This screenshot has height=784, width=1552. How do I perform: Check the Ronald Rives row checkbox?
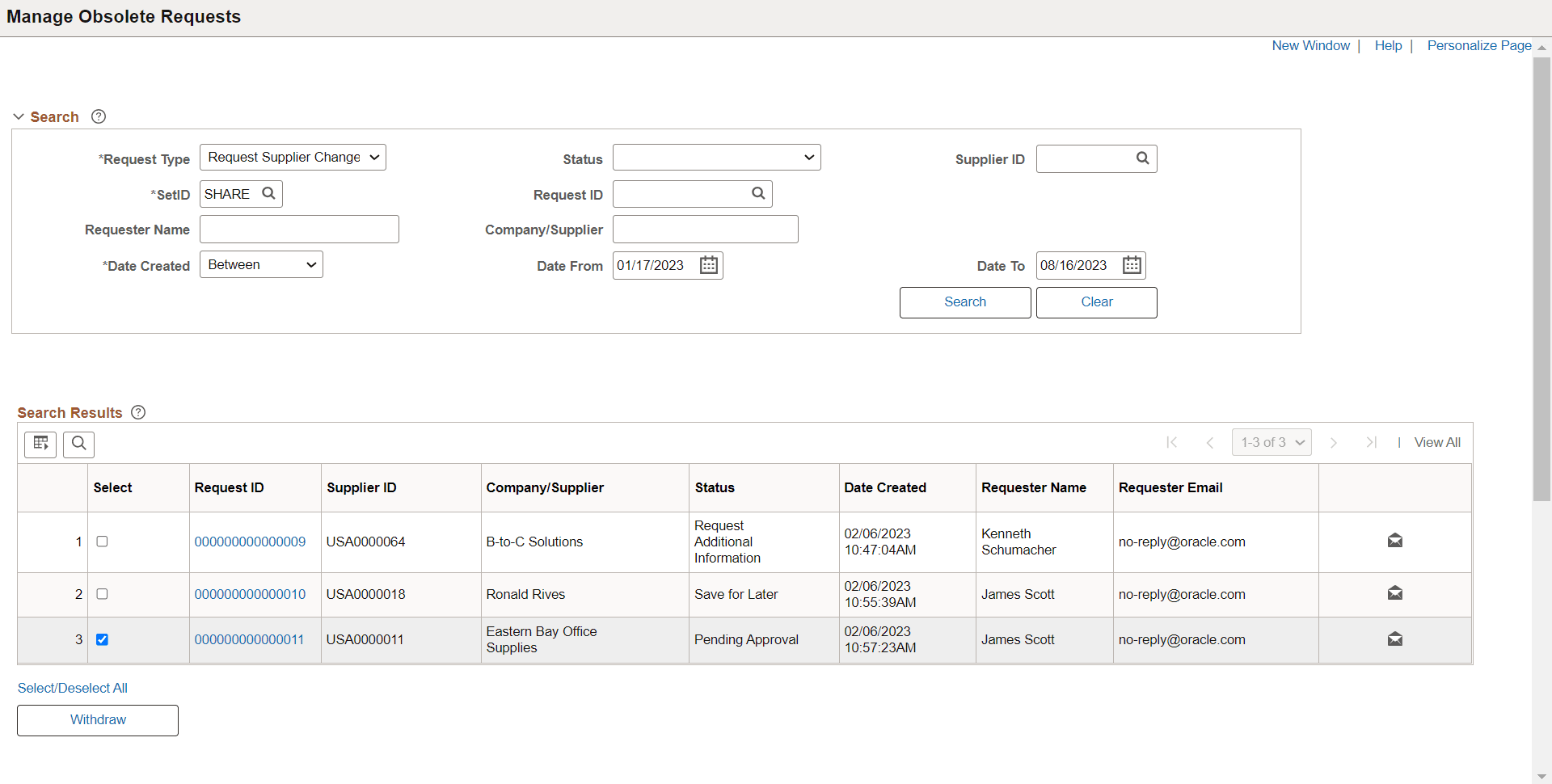(102, 593)
